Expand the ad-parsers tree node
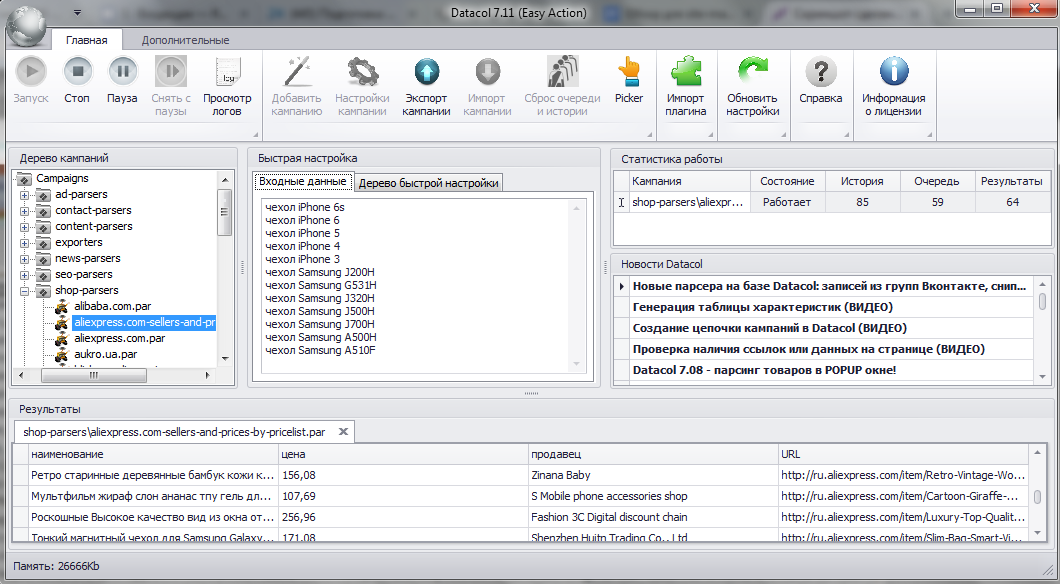 (x=25, y=195)
